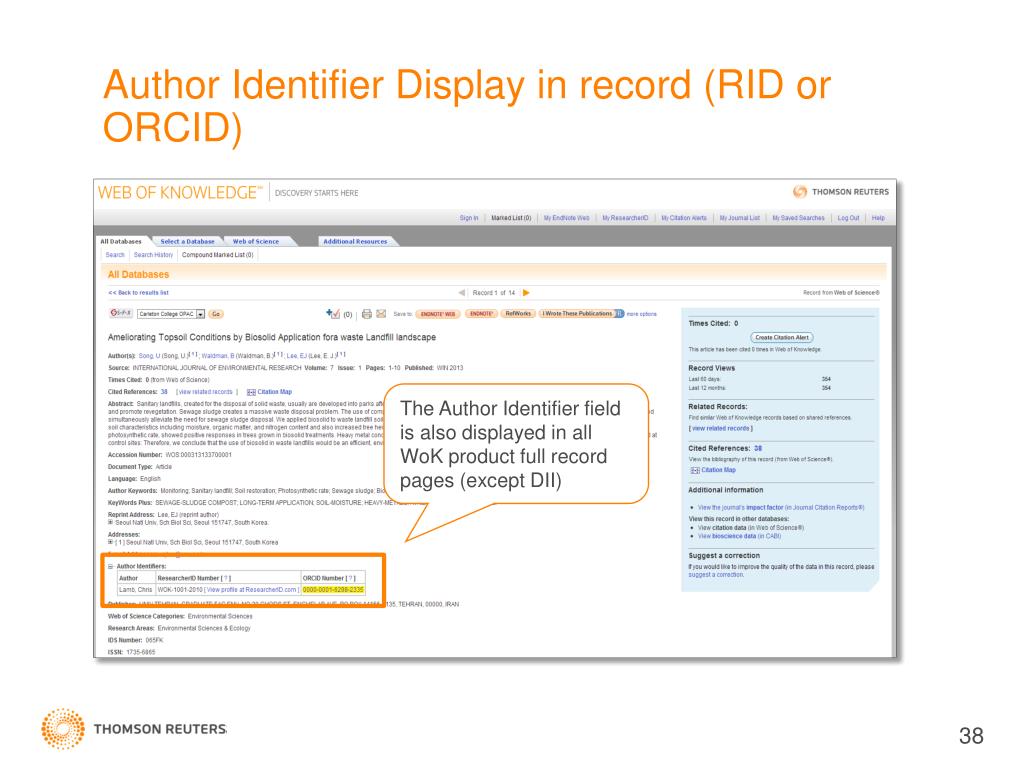Click sidebar view related records link
Screen dimensions: 1024x768
click(x=721, y=428)
